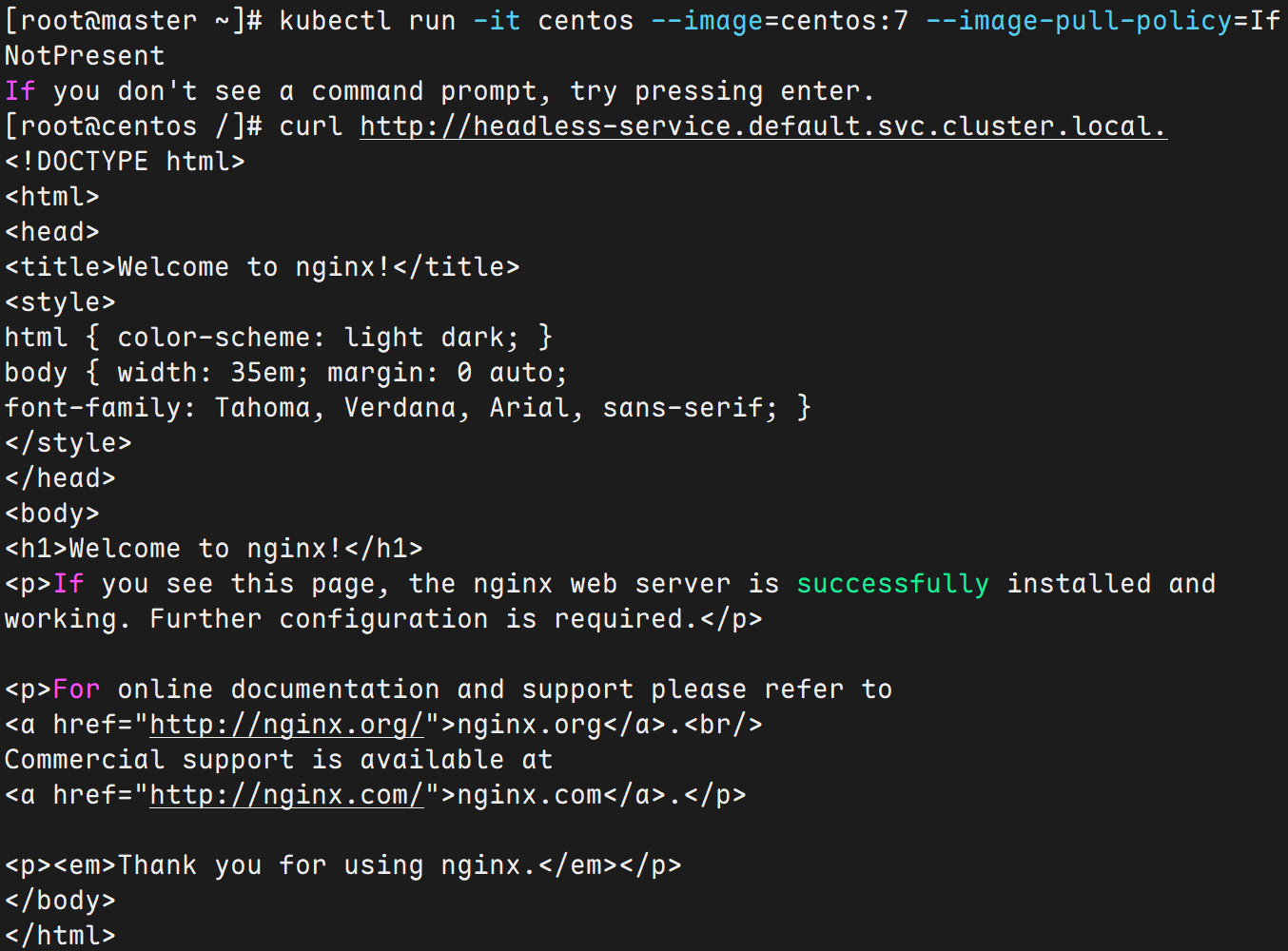
Task: Select the '<title>Welcome to nginx!</title>' line
Action: coord(263,267)
